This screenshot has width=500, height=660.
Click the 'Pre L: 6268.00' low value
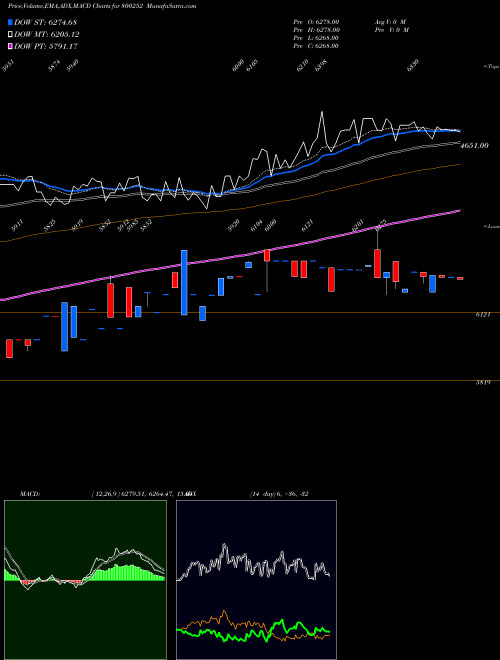[x=316, y=38]
